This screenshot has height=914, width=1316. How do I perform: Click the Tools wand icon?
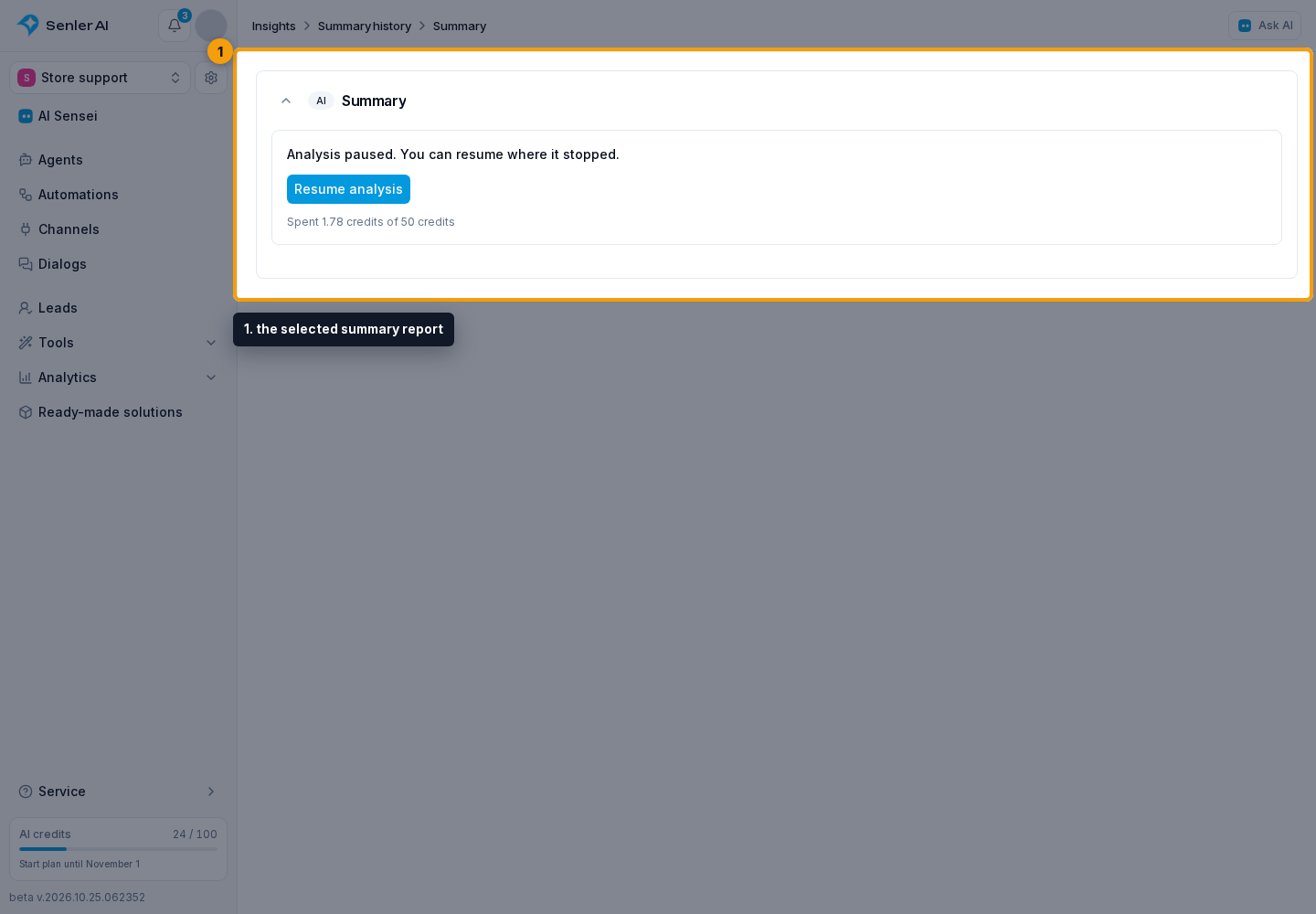point(26,343)
